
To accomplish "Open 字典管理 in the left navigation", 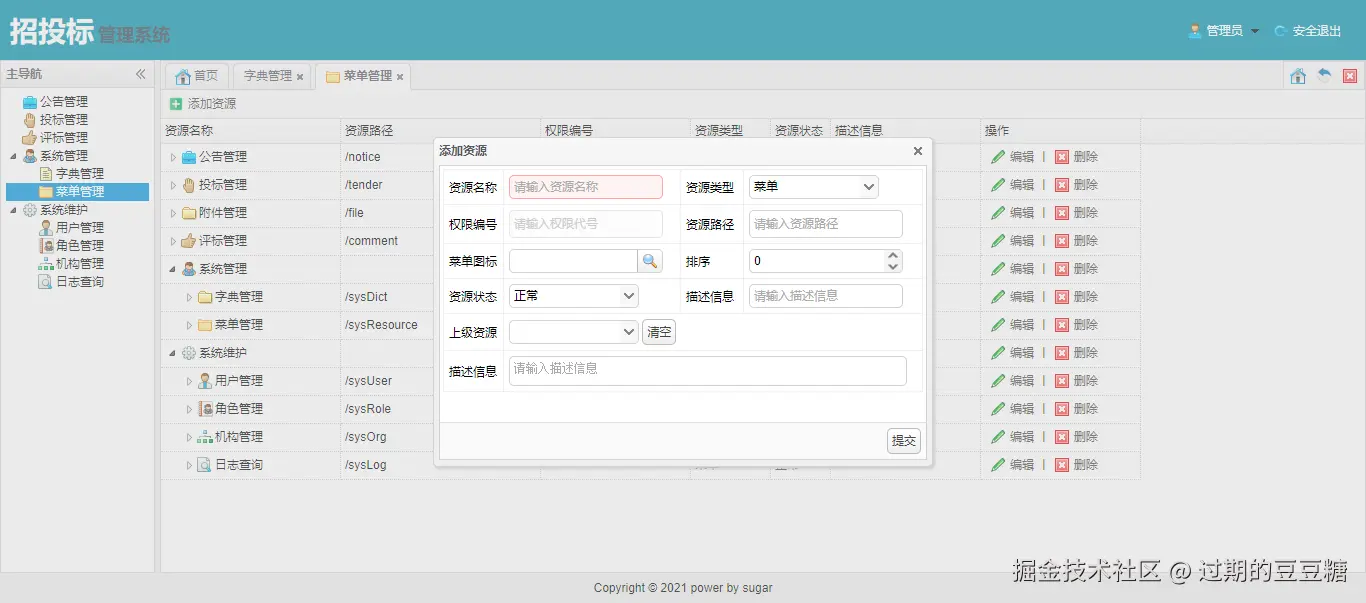I will 80,174.
